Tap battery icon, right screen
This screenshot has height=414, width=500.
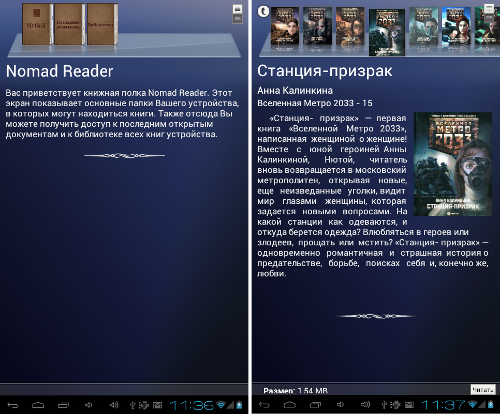click(491, 405)
